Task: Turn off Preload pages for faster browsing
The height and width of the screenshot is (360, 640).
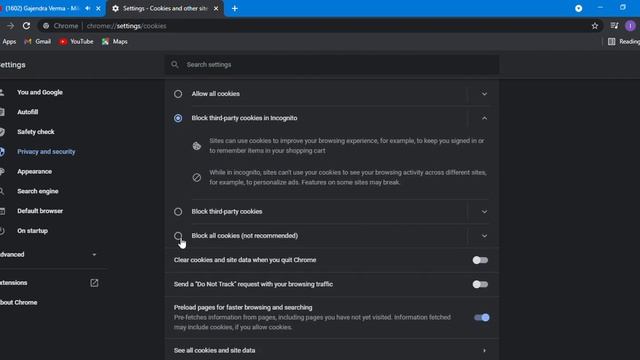Action: click(482, 317)
